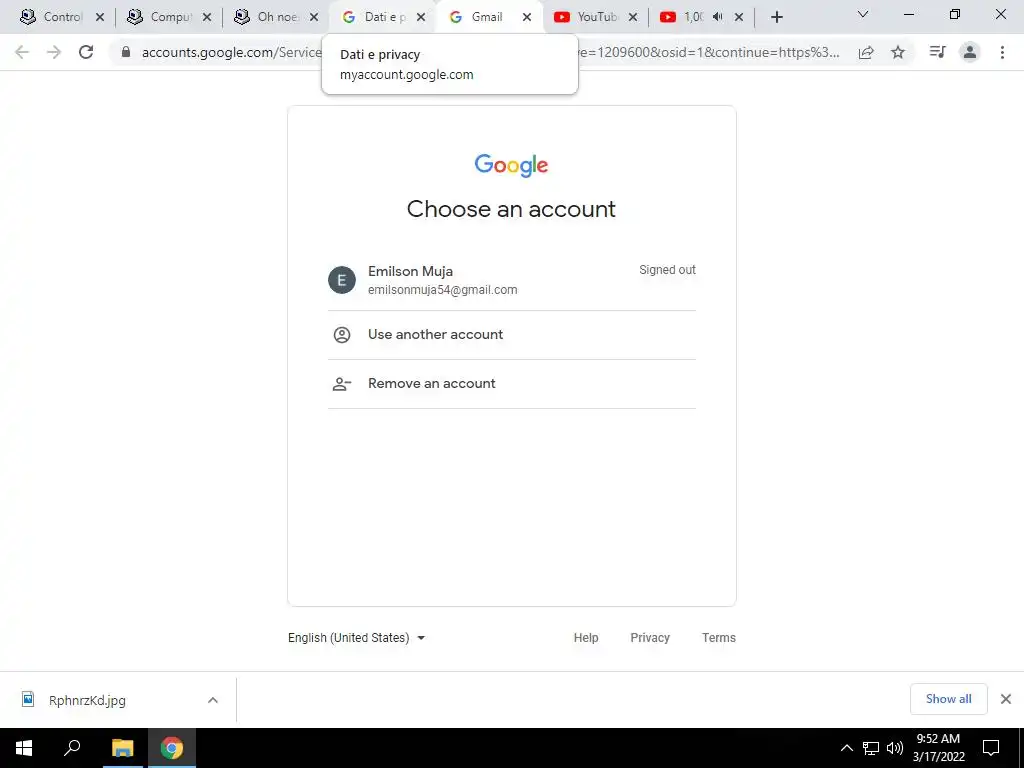Mute the audio-playing YouTube tab speaker icon
Image resolution: width=1024 pixels, height=768 pixels.
coord(717,17)
